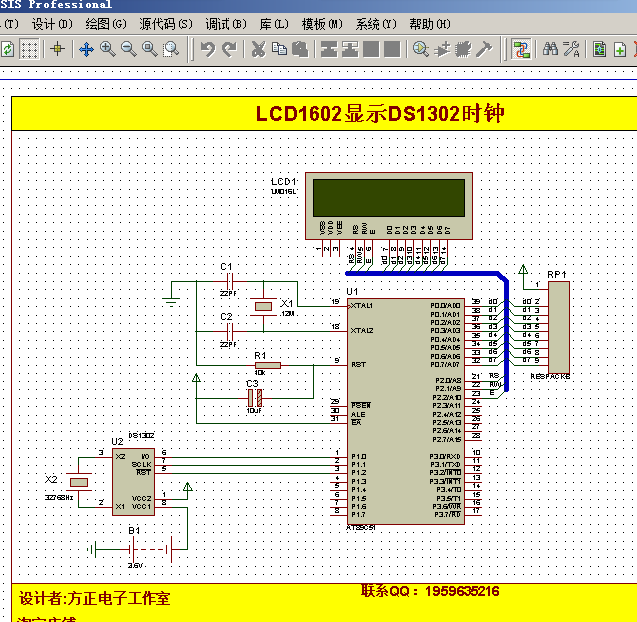637x622 pixels.
Task: Open the packaging tool chip icon
Action: 463,50
